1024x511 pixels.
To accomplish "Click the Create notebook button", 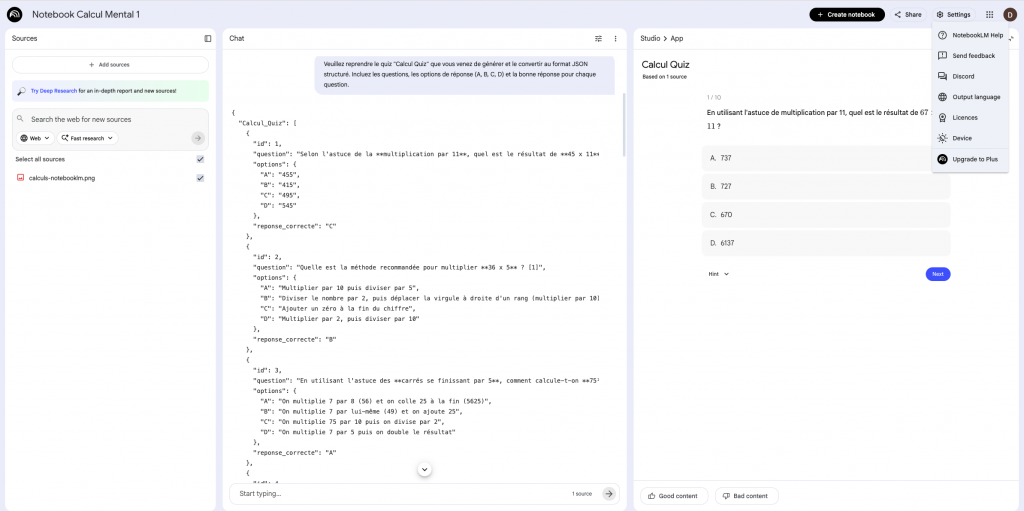I will pos(846,14).
